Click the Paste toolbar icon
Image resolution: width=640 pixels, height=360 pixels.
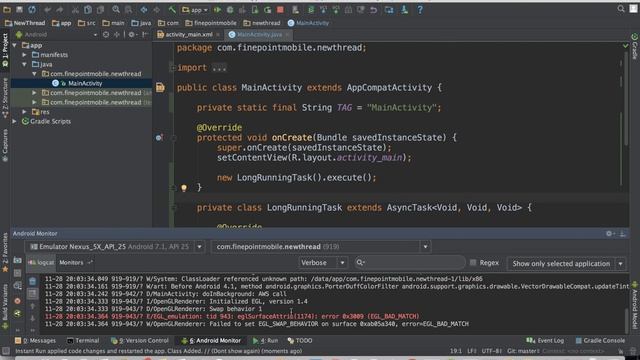100,9
